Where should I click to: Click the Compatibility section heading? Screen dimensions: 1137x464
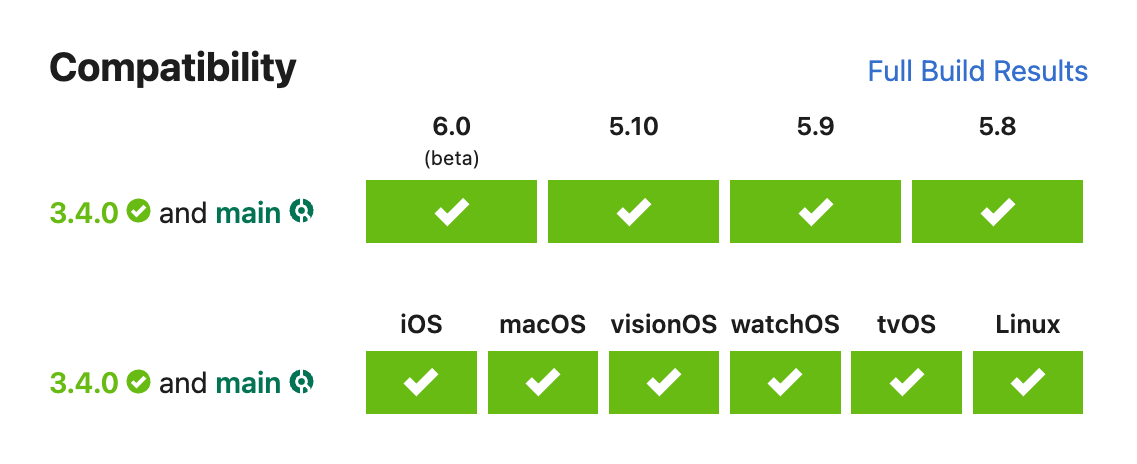click(173, 68)
